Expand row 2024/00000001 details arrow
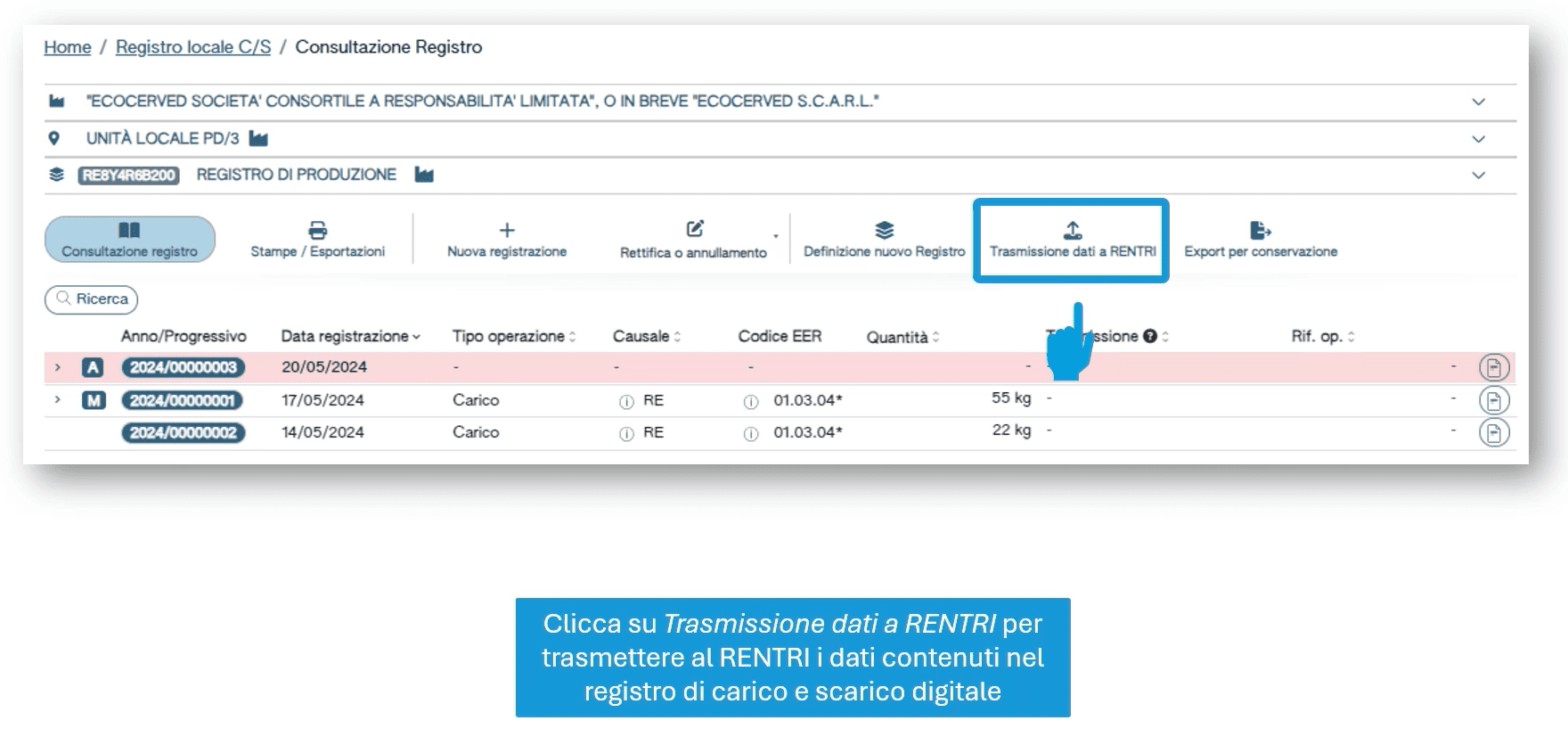The height and width of the screenshot is (745, 1568). pos(58,400)
